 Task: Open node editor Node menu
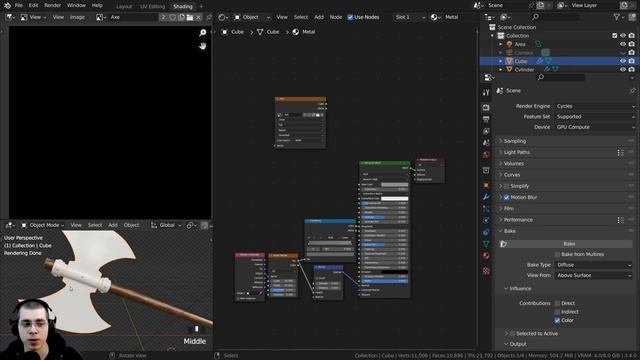click(336, 17)
